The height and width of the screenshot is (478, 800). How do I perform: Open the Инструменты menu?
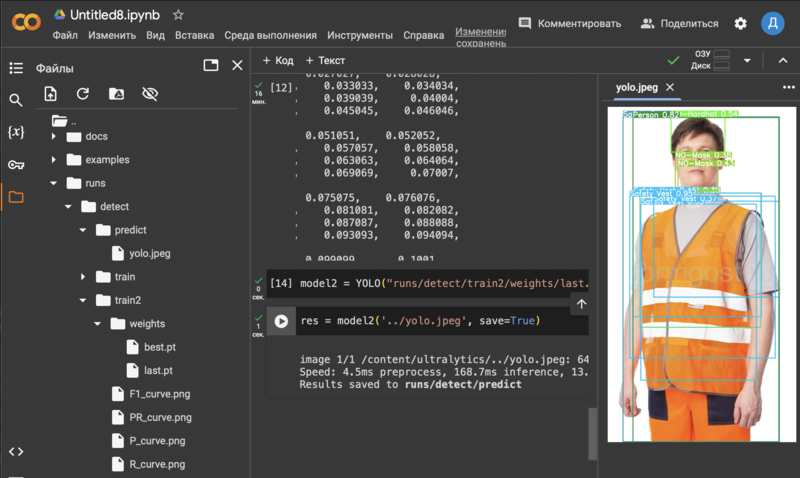click(359, 35)
